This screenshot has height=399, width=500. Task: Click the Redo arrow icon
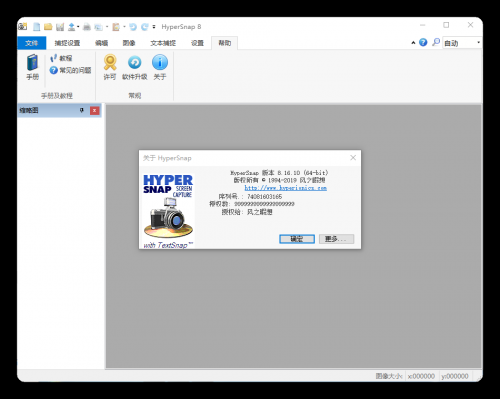(x=145, y=27)
